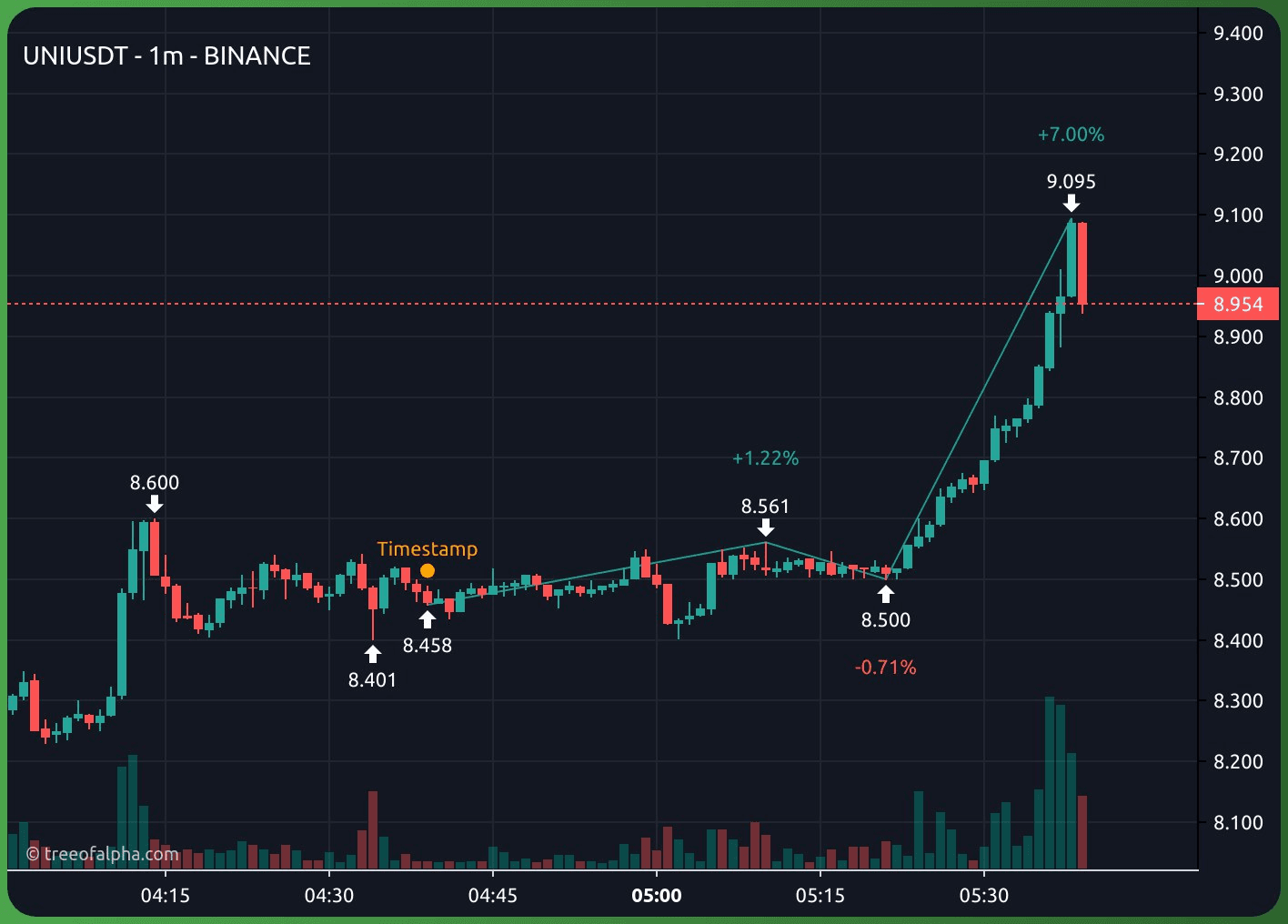Screen dimensions: 1288x924
Task: Click the 8.600 price axis value
Action: [1239, 518]
